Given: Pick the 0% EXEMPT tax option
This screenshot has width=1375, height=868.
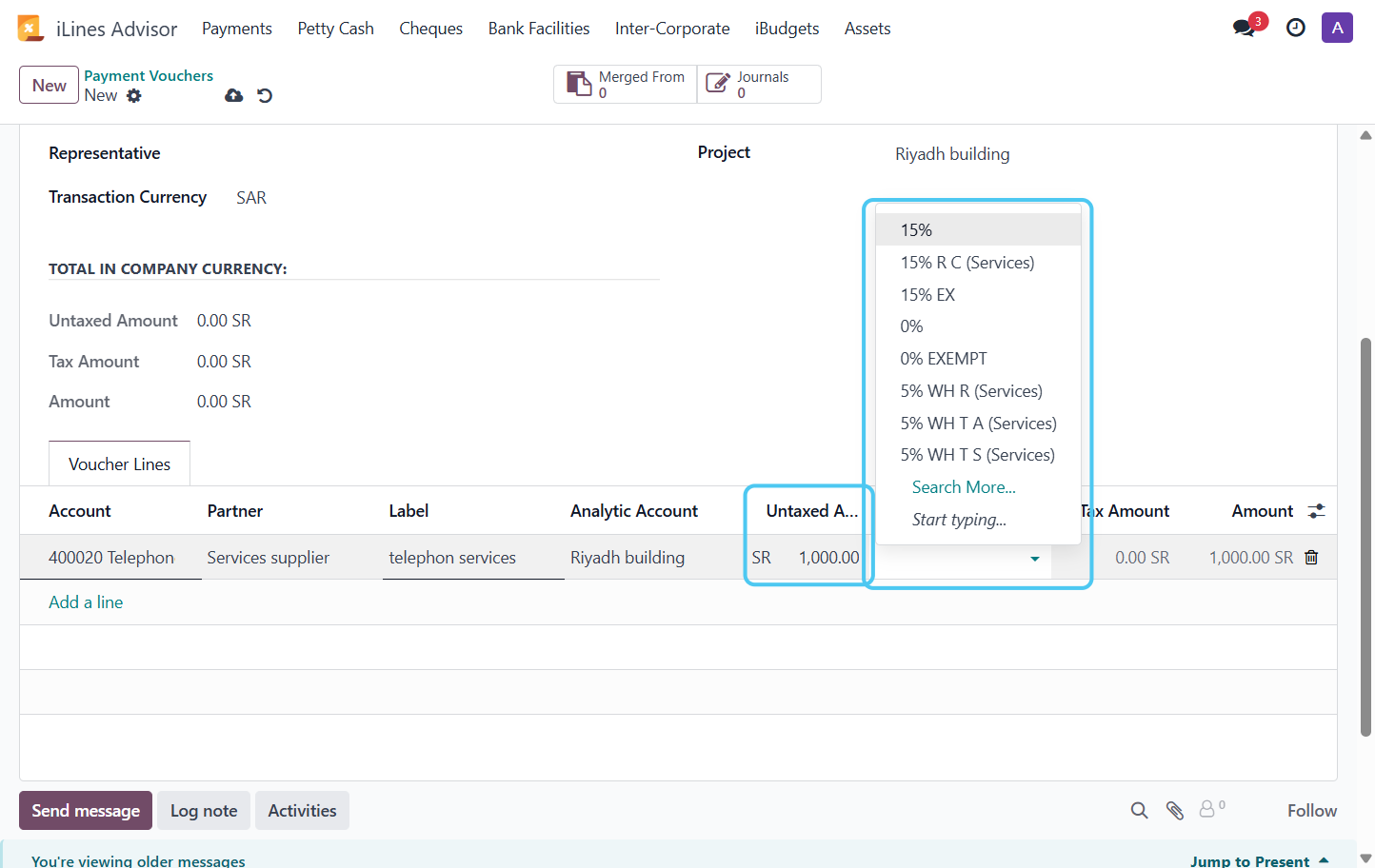Looking at the screenshot, I should pos(978,359).
